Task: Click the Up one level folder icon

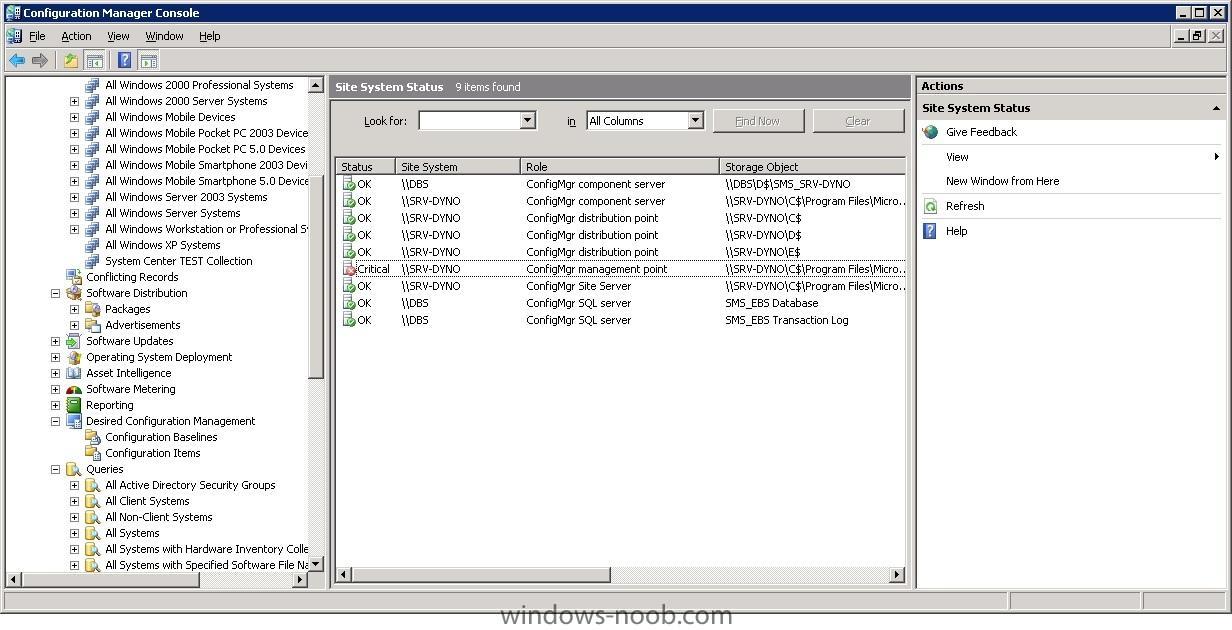Action: pyautogui.click(x=71, y=60)
